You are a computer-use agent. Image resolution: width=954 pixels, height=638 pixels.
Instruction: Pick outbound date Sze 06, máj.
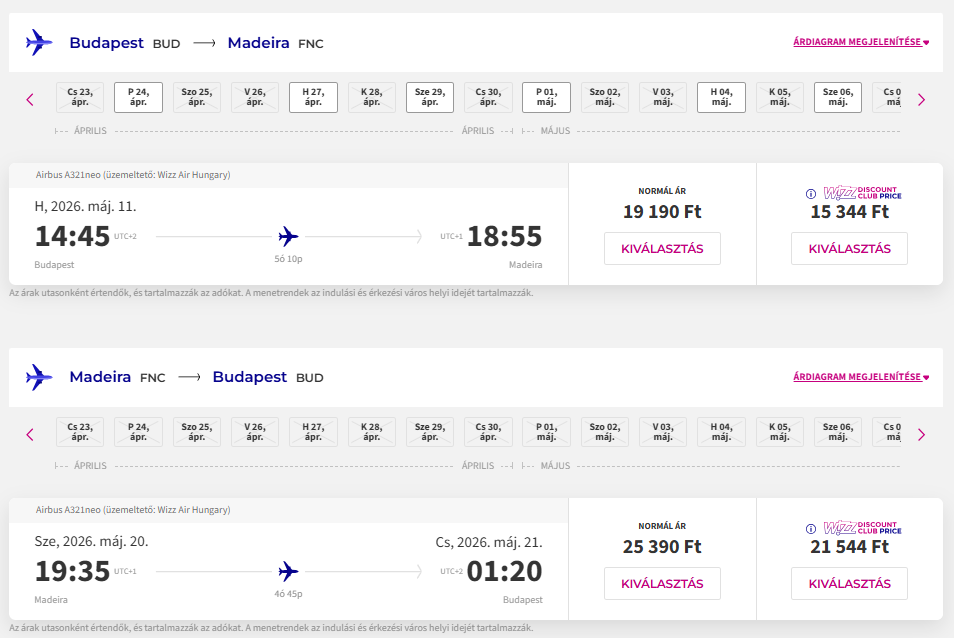838,98
